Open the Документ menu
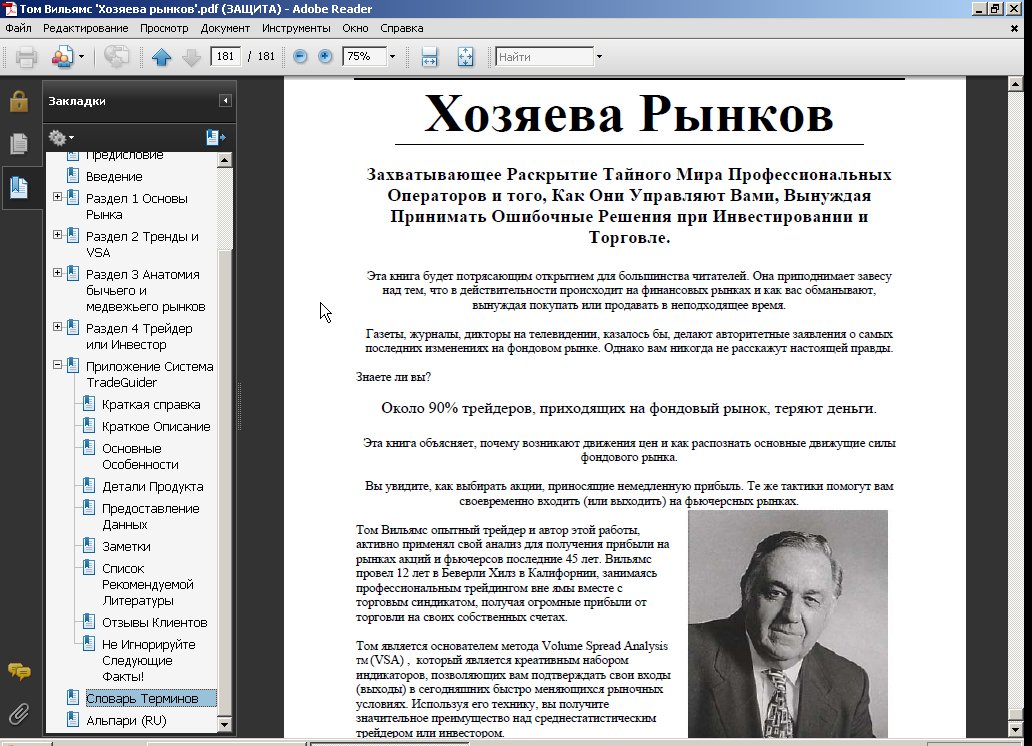Image resolution: width=1032 pixels, height=746 pixels. (225, 28)
